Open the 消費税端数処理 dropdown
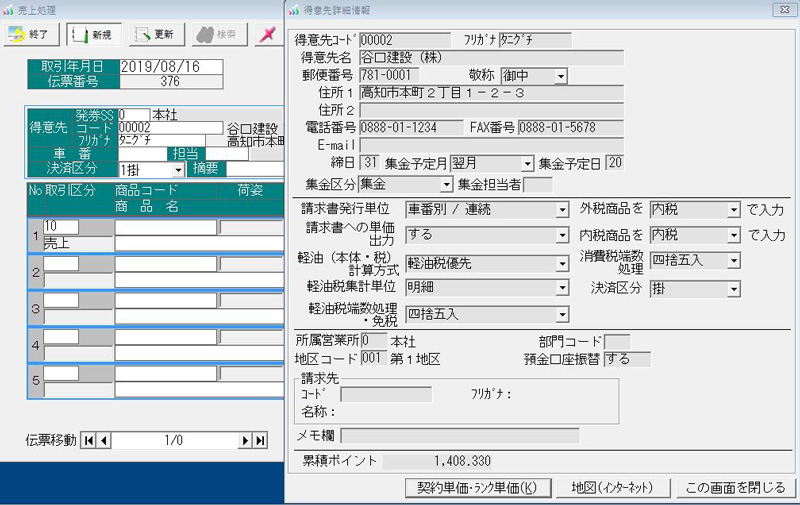 734,261
